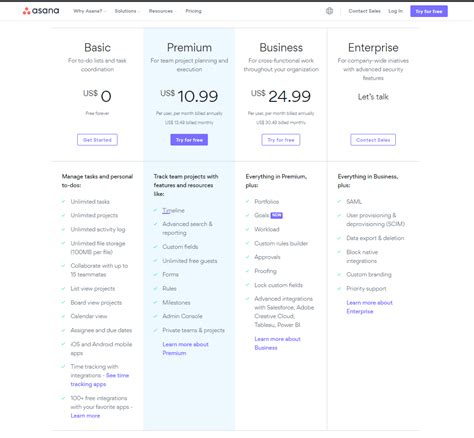This screenshot has width=474, height=438.
Task: Expand the Solutions dropdown
Action: tap(127, 11)
